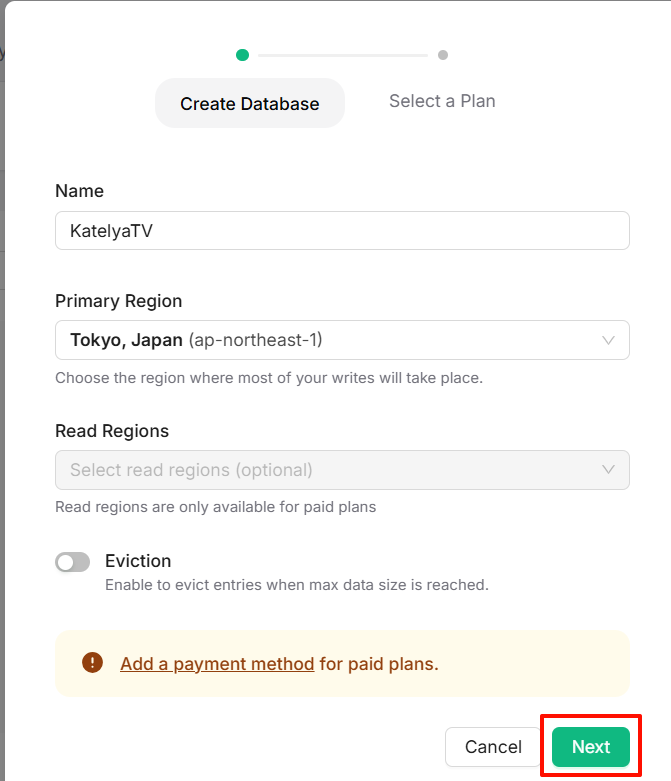Enable the Eviction toggle switch
The height and width of the screenshot is (781, 671).
(73, 562)
